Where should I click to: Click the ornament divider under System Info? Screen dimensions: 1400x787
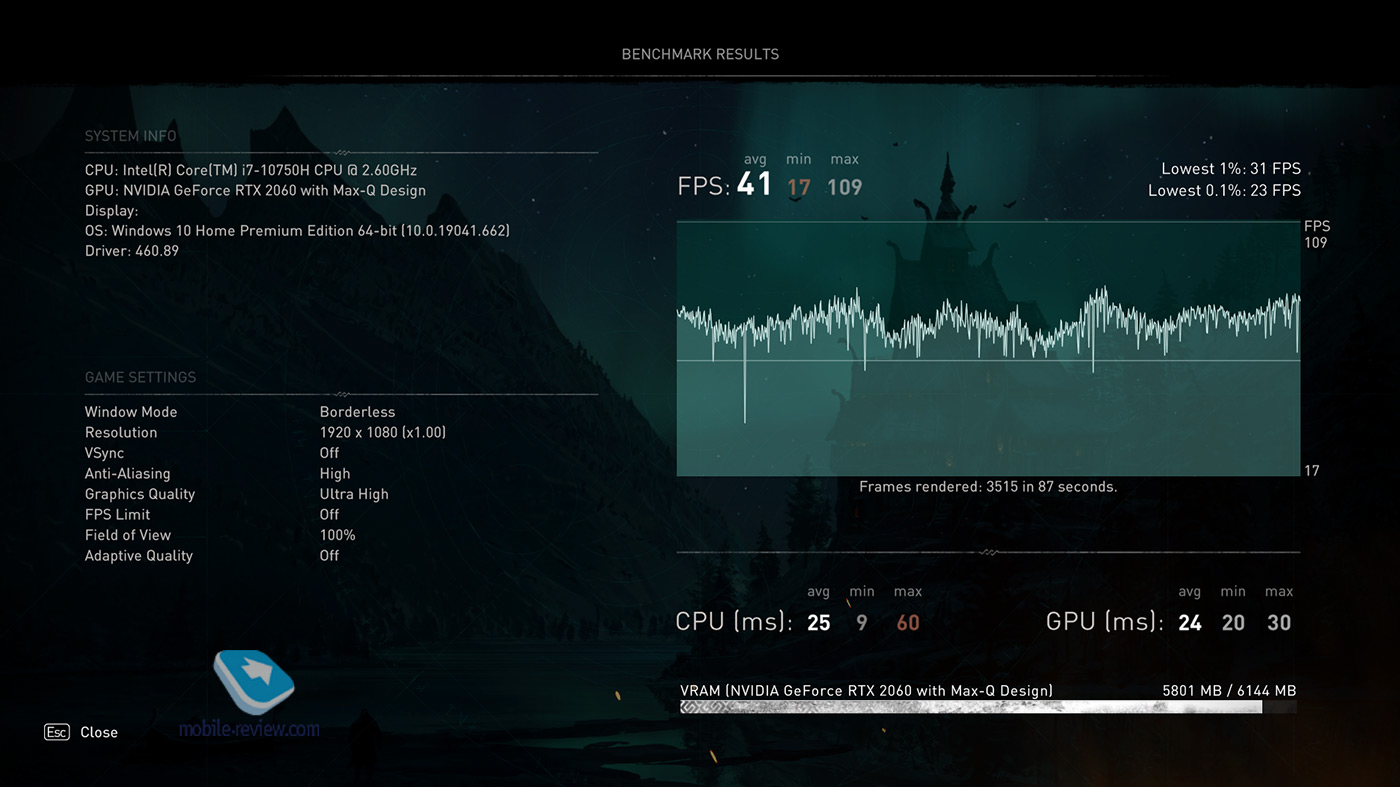341,153
